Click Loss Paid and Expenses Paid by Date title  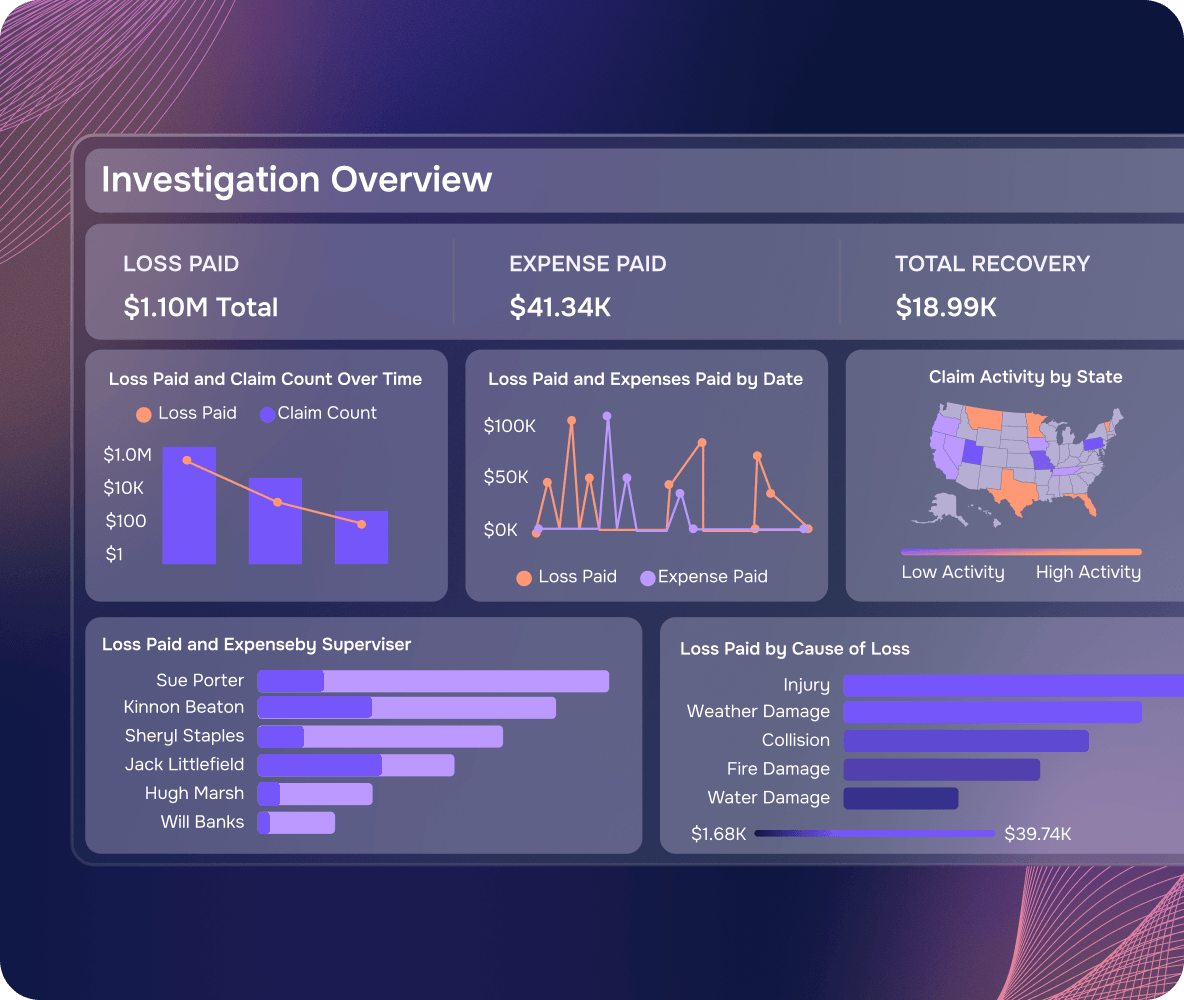(x=645, y=379)
